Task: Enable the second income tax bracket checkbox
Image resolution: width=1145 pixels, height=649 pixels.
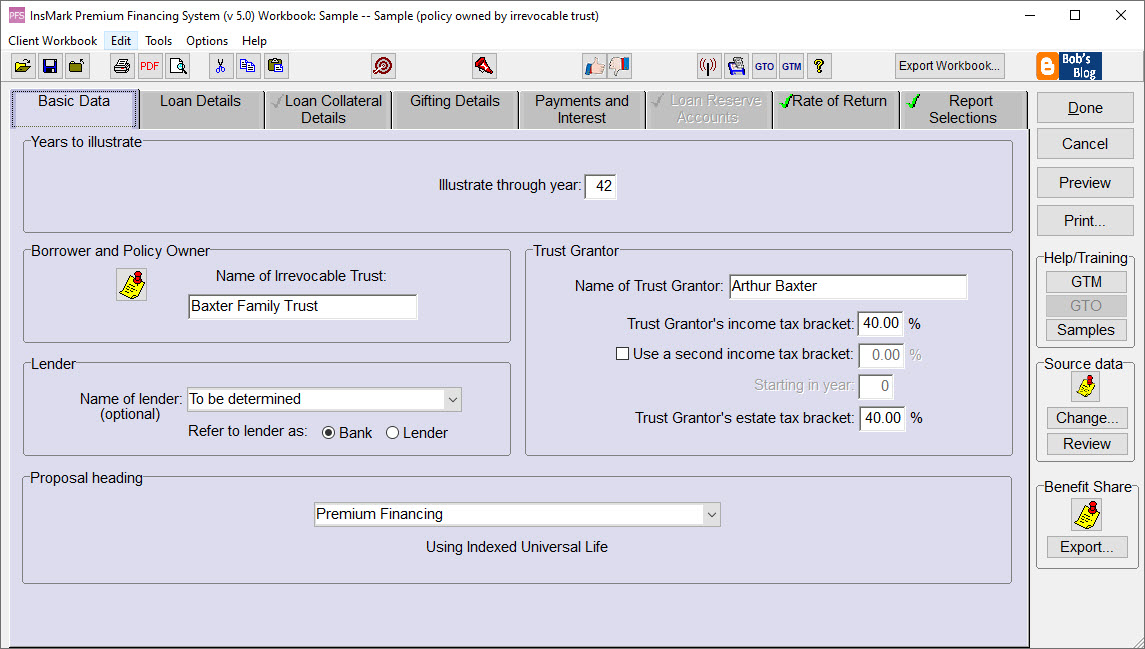Action: [622, 353]
